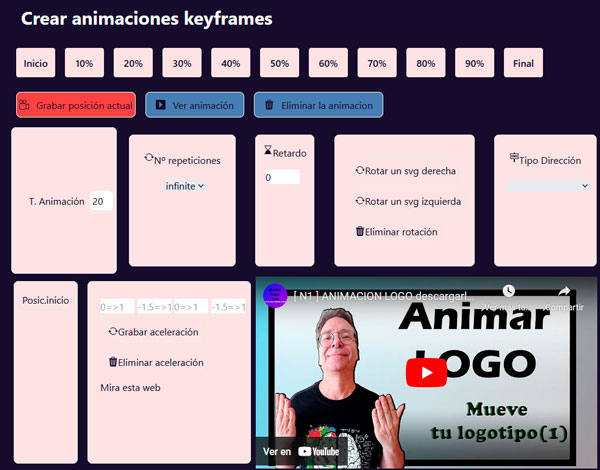Click the trash icon in Eliminar la animacion
The image size is (600, 470).
(x=269, y=105)
